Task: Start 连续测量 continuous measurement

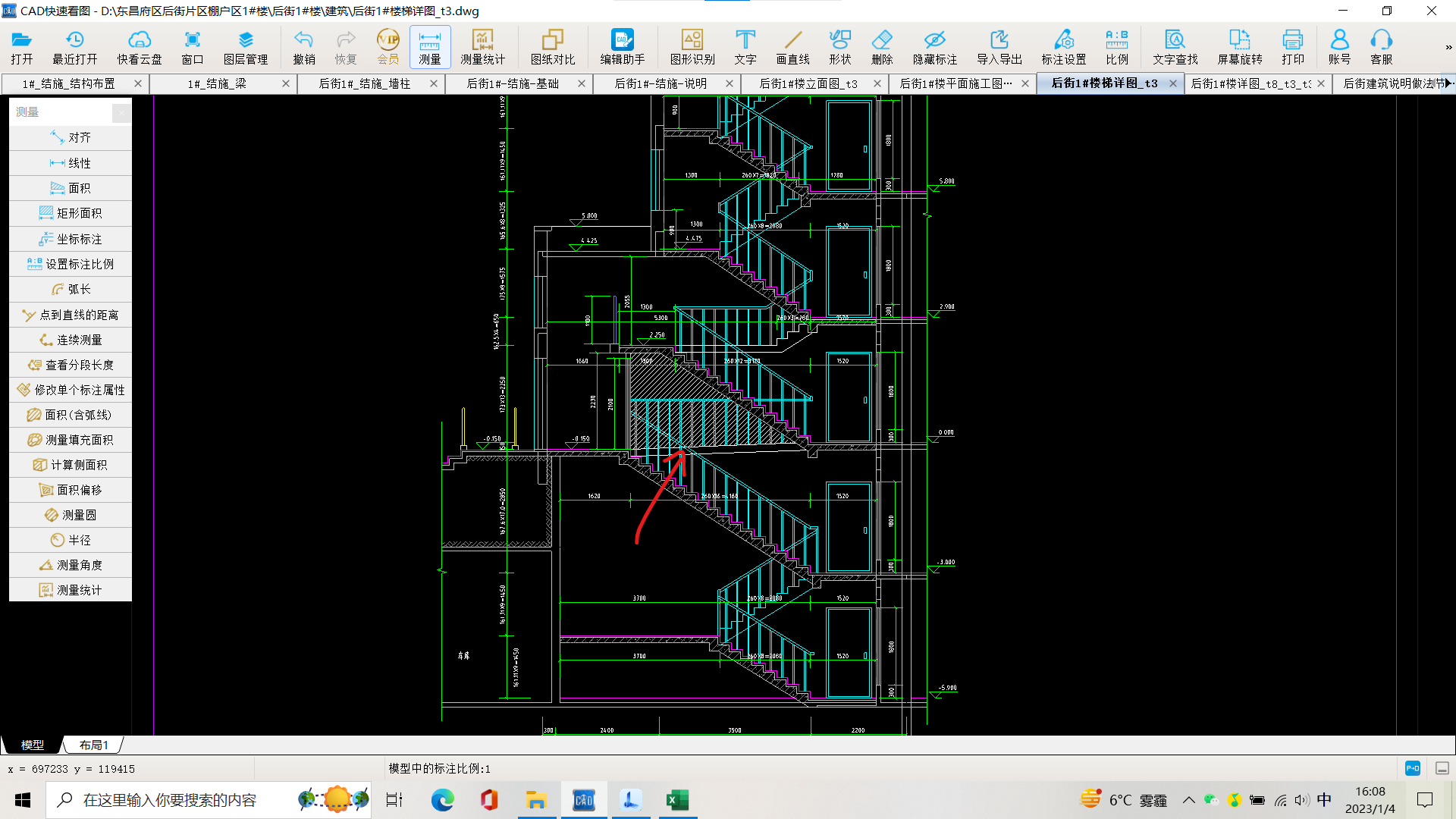Action: 71,340
